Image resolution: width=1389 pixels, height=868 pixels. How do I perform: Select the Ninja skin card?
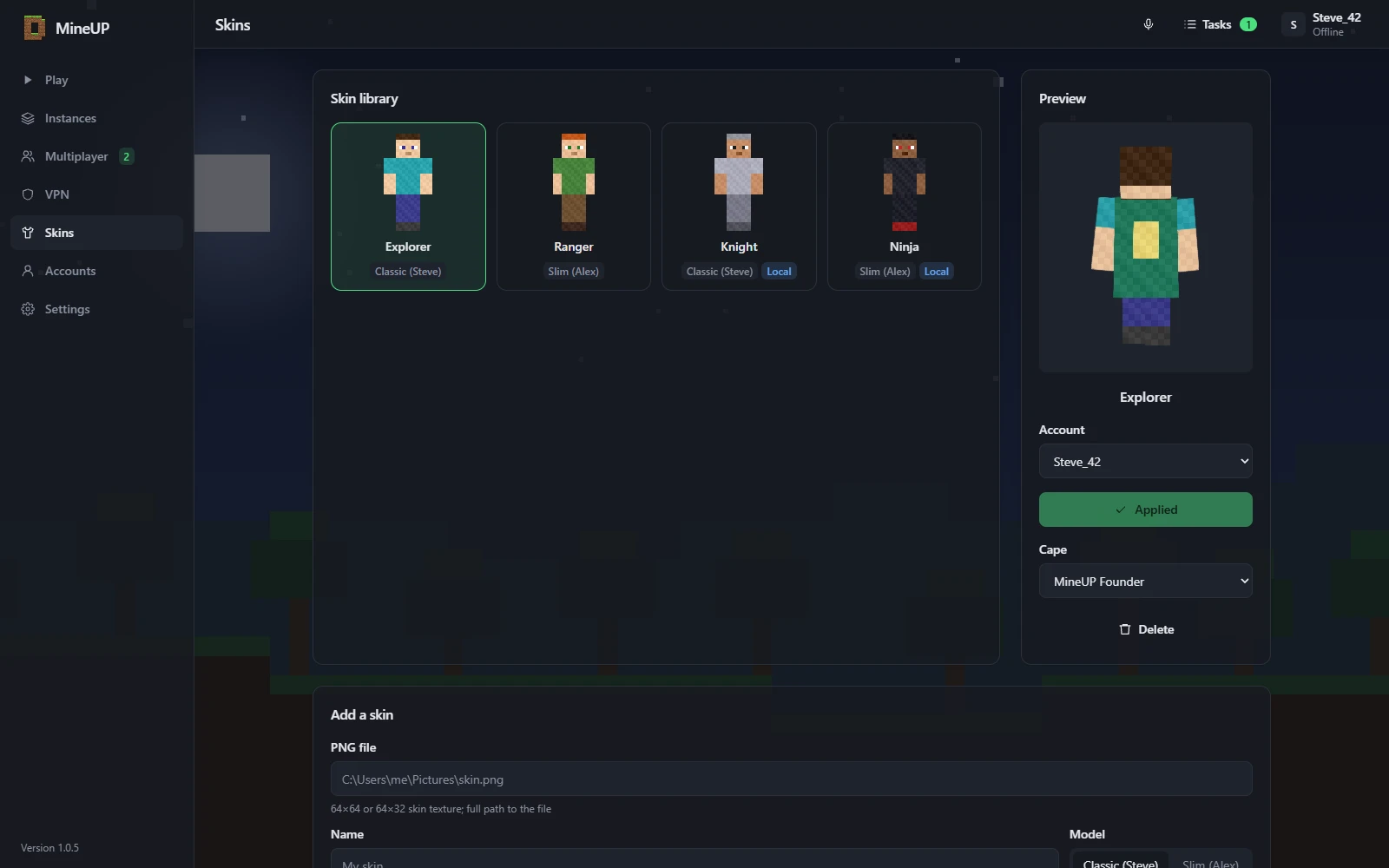click(x=905, y=207)
